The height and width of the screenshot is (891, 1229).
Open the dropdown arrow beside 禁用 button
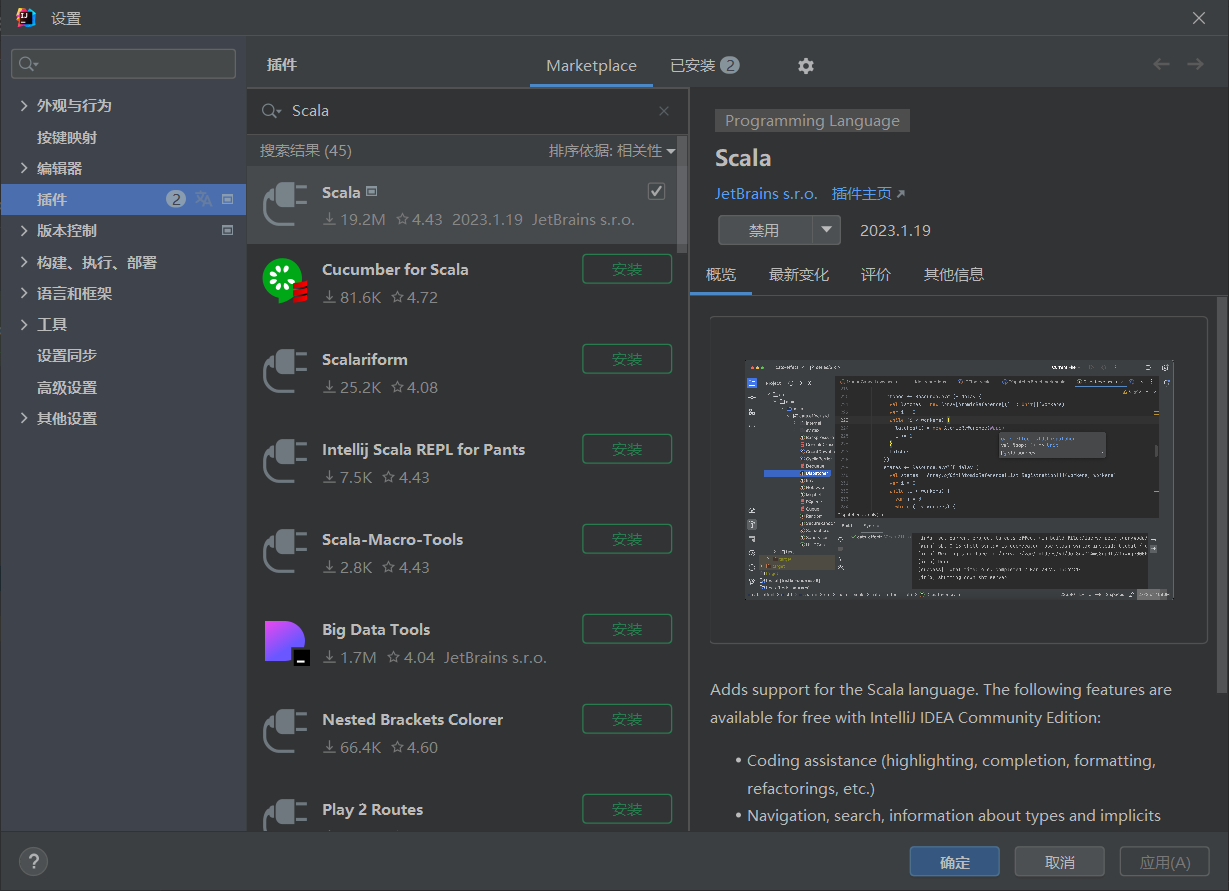826,230
